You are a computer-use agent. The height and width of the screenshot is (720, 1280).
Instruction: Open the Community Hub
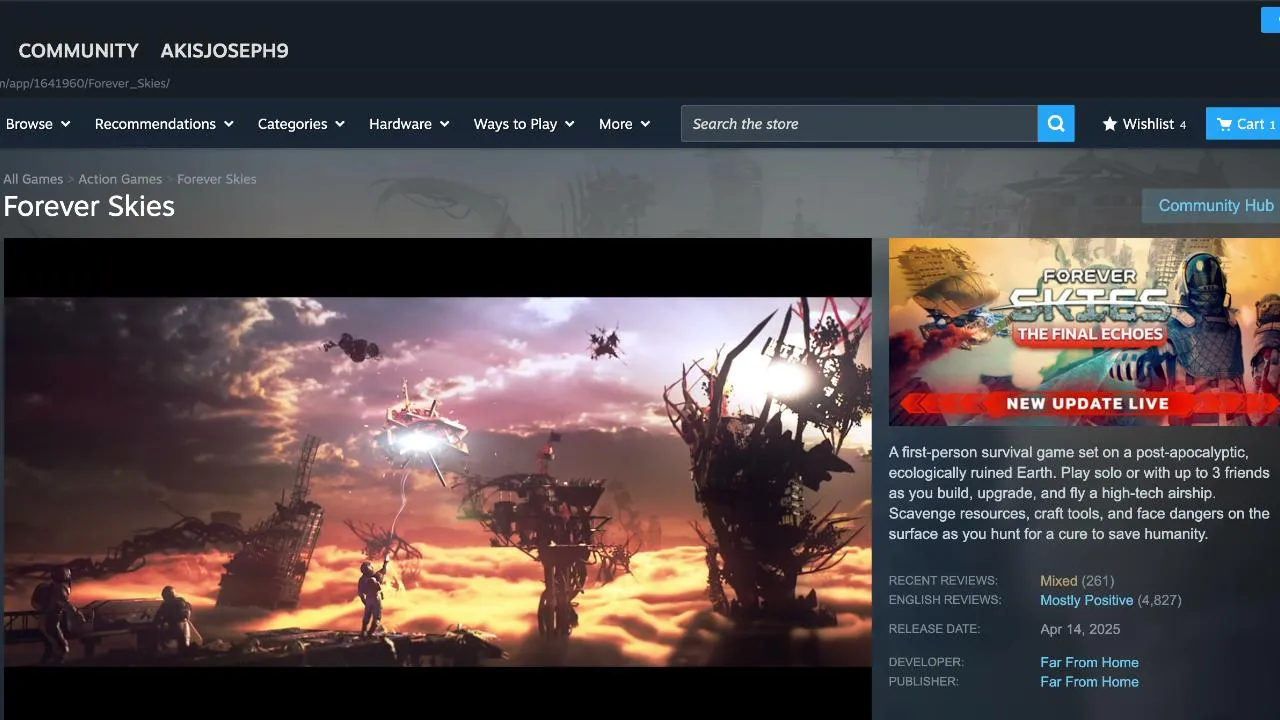(x=1211, y=206)
